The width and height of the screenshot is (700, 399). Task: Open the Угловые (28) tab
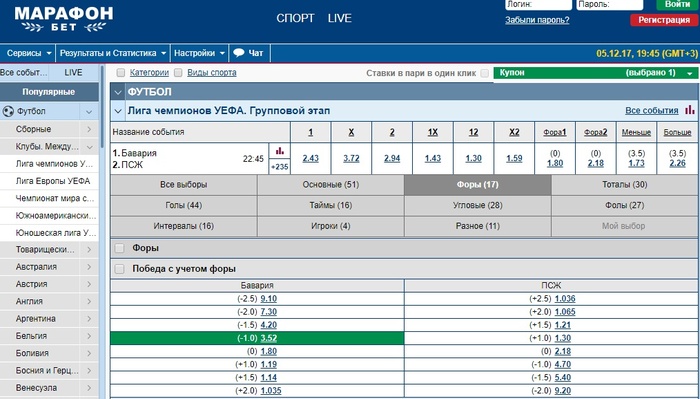coord(478,205)
